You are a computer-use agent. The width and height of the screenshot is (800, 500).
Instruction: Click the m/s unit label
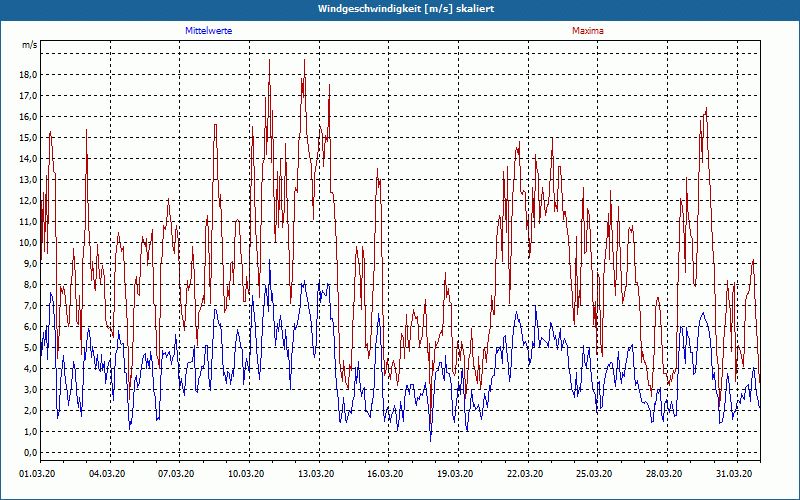[29, 45]
